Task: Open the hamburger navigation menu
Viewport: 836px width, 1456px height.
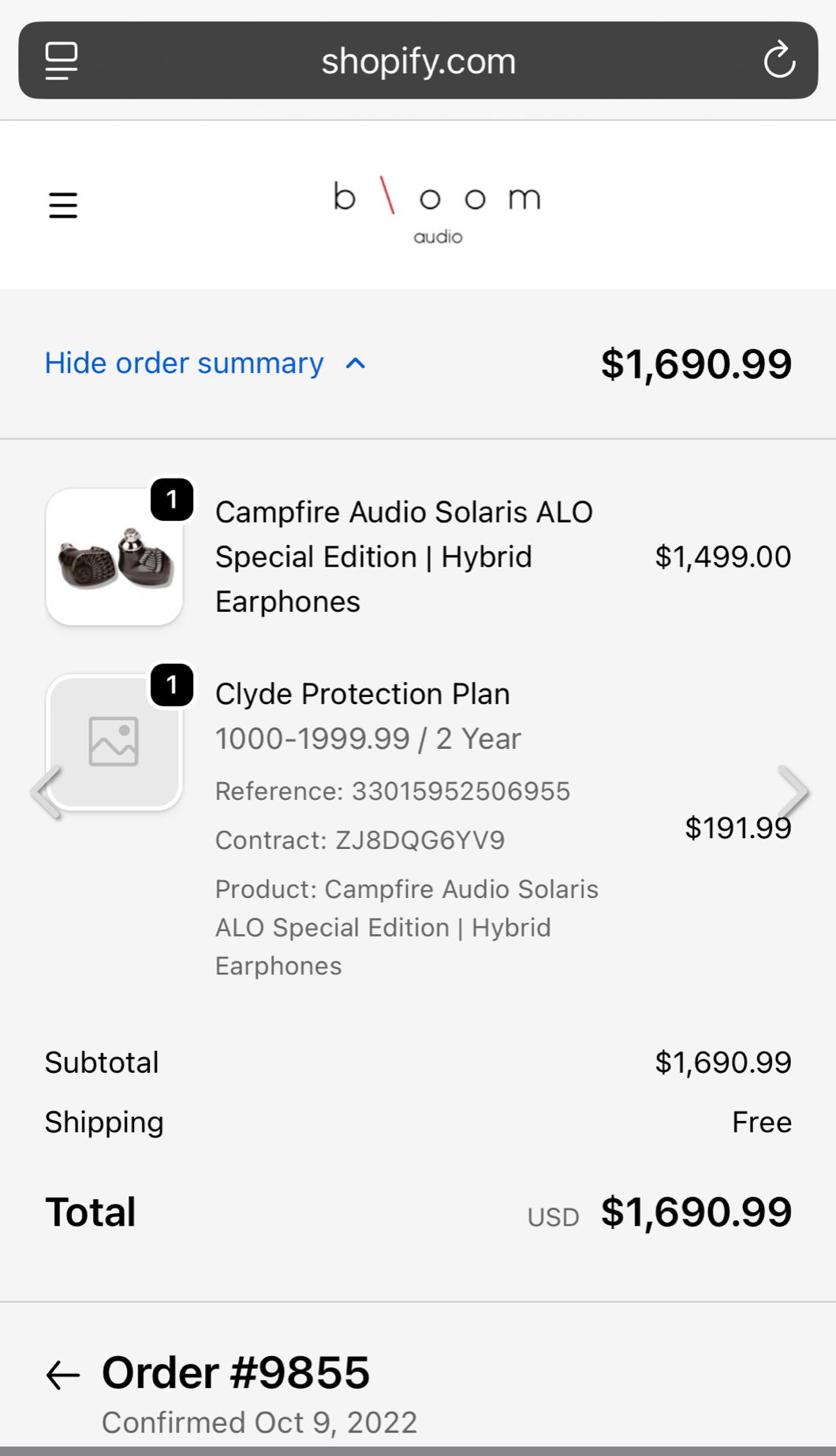Action: (x=63, y=204)
